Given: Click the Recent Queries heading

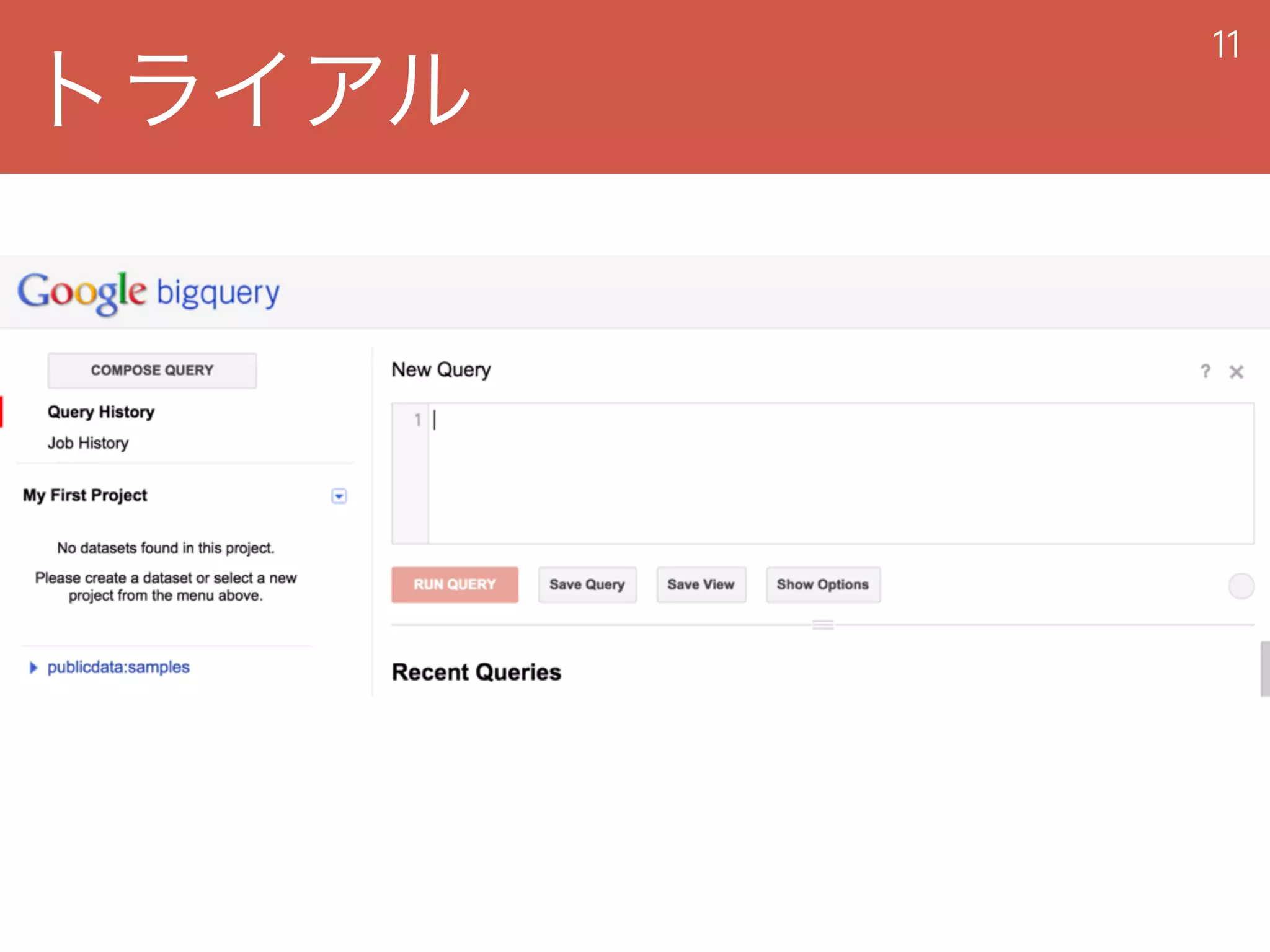Looking at the screenshot, I should [x=476, y=672].
